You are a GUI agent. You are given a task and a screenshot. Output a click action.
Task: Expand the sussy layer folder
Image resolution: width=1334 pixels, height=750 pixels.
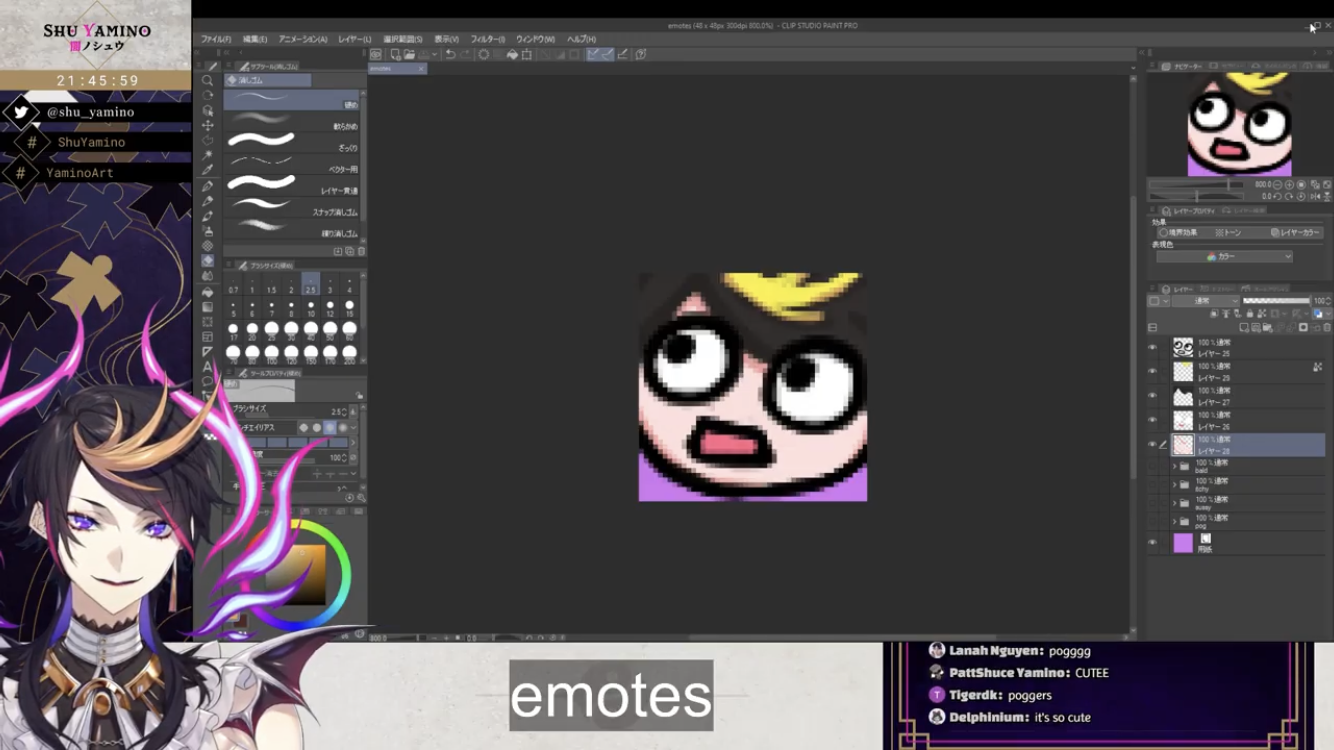click(x=1175, y=503)
